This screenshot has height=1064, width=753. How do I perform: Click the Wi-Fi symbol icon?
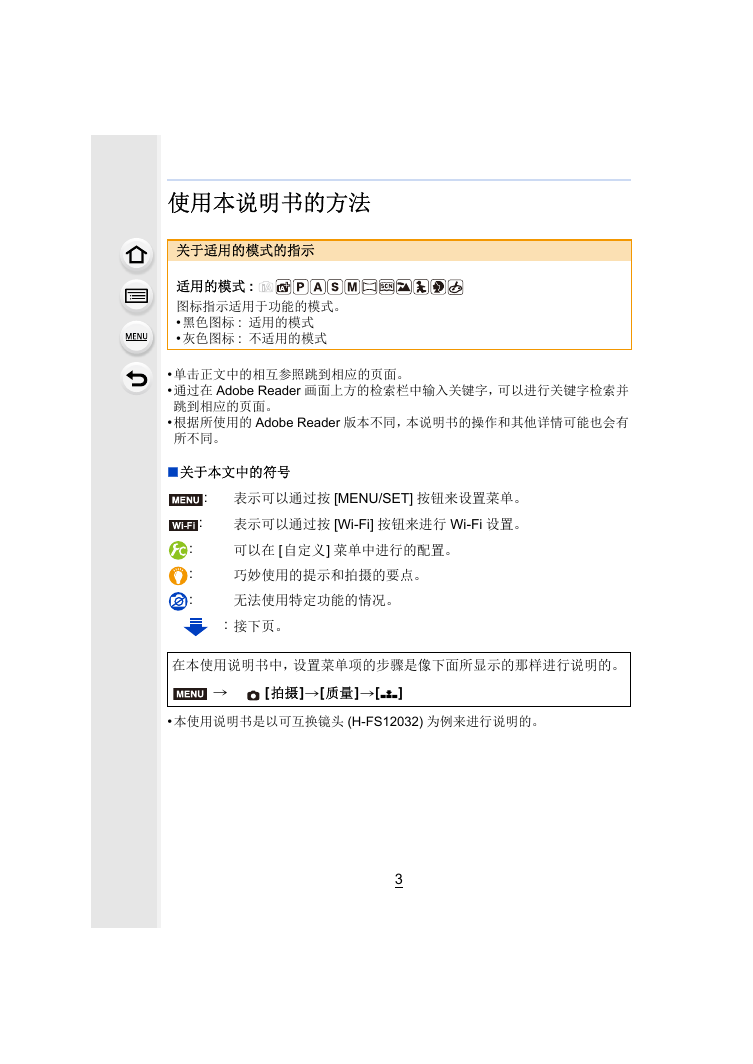tap(183, 525)
